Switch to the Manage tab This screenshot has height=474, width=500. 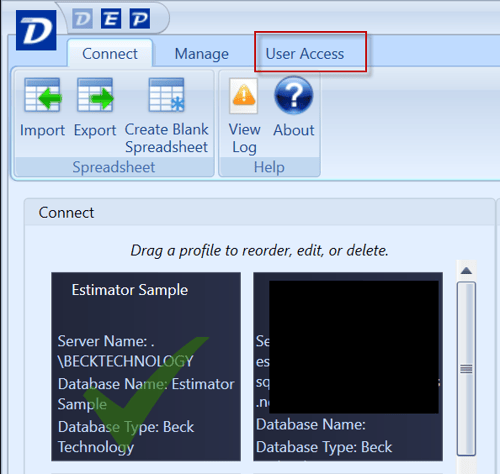coord(202,54)
